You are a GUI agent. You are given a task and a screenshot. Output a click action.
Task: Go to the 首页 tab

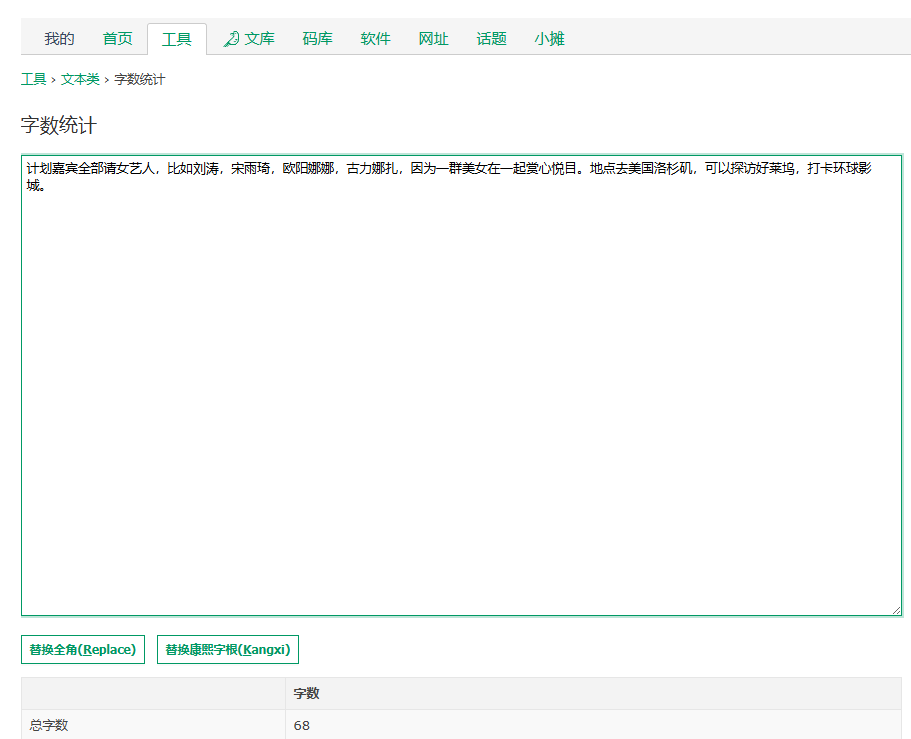coord(117,39)
